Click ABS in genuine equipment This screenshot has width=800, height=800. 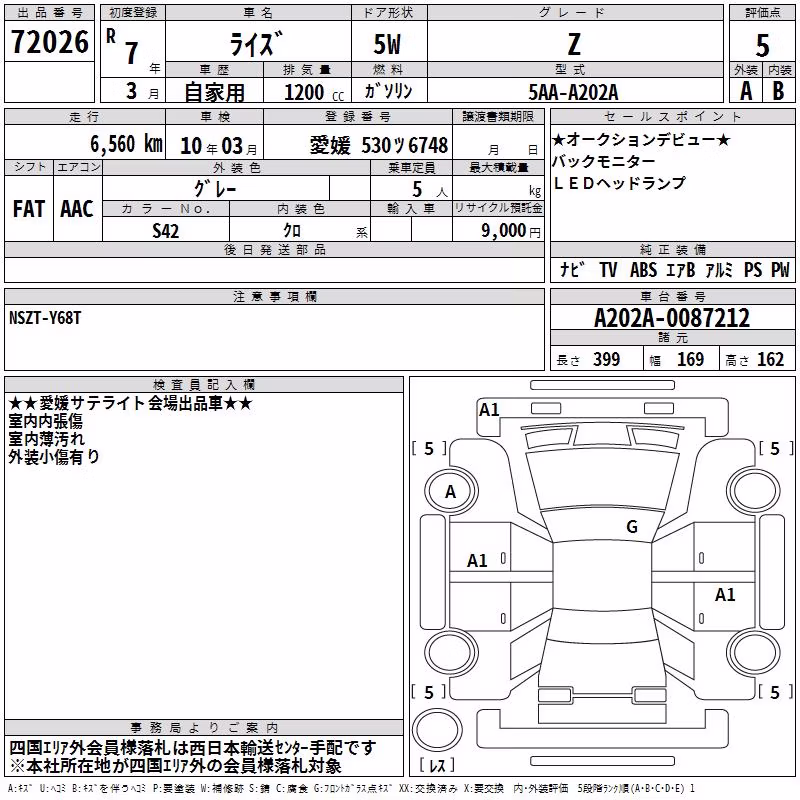pyautogui.click(x=643, y=269)
